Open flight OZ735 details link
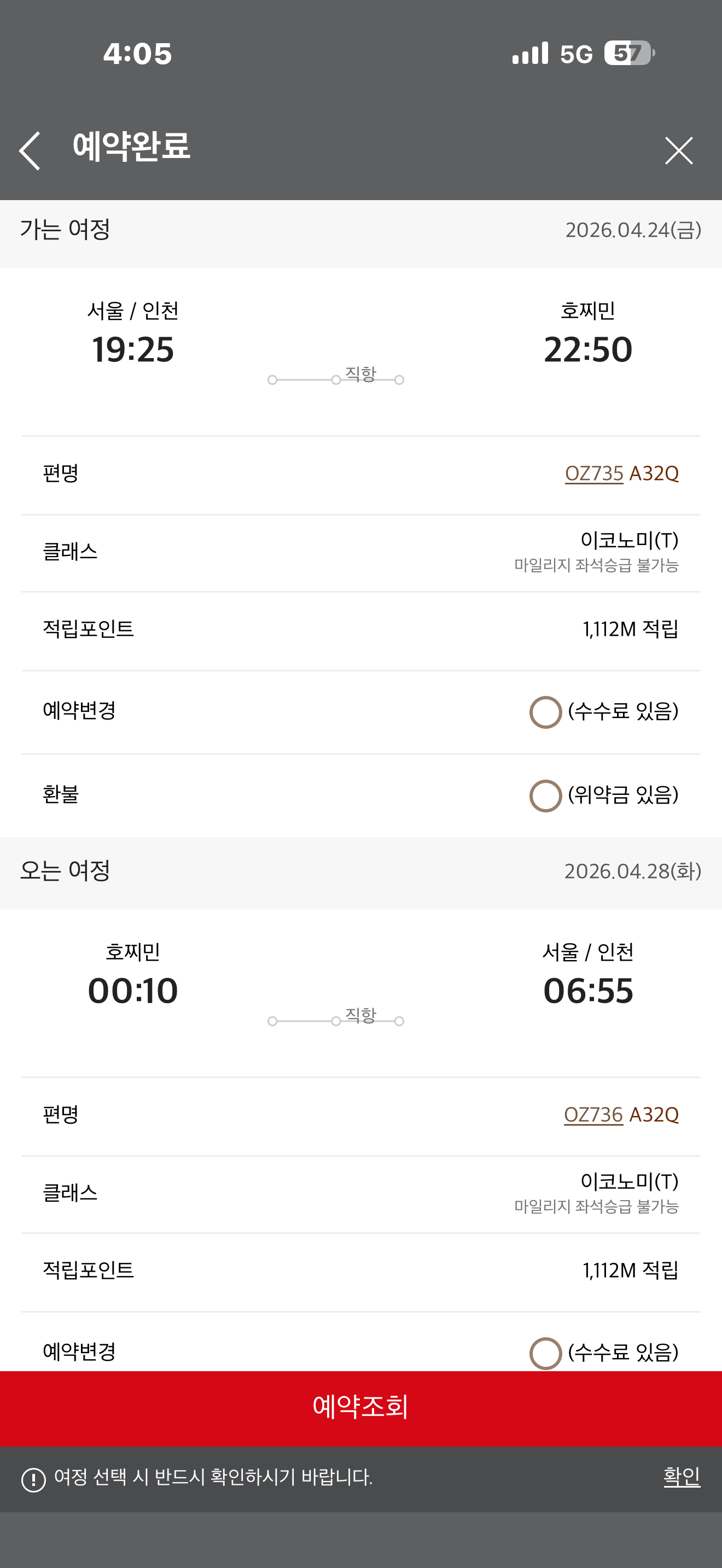Image resolution: width=722 pixels, height=1568 pixels. (x=593, y=473)
